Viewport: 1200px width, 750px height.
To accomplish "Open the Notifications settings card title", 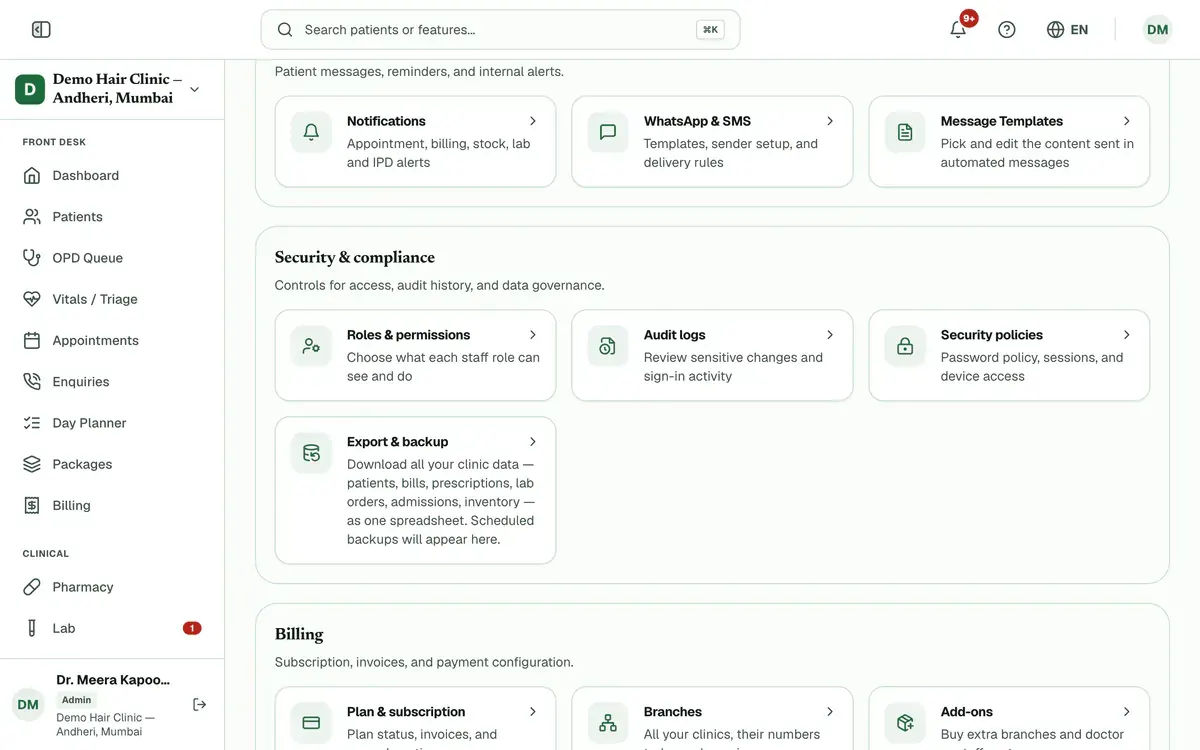I will (x=386, y=121).
